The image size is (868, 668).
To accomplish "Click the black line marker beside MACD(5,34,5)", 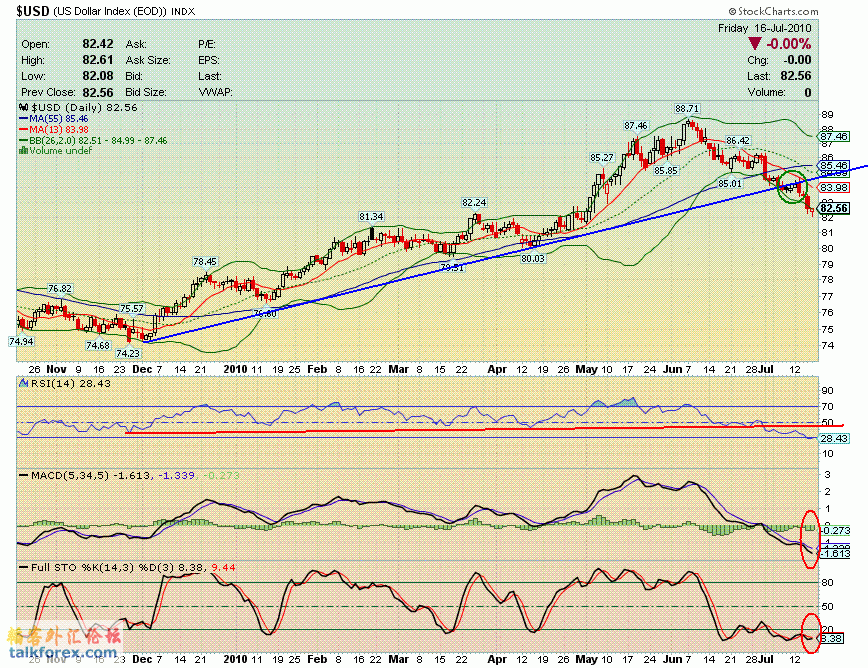I will click(x=24, y=475).
